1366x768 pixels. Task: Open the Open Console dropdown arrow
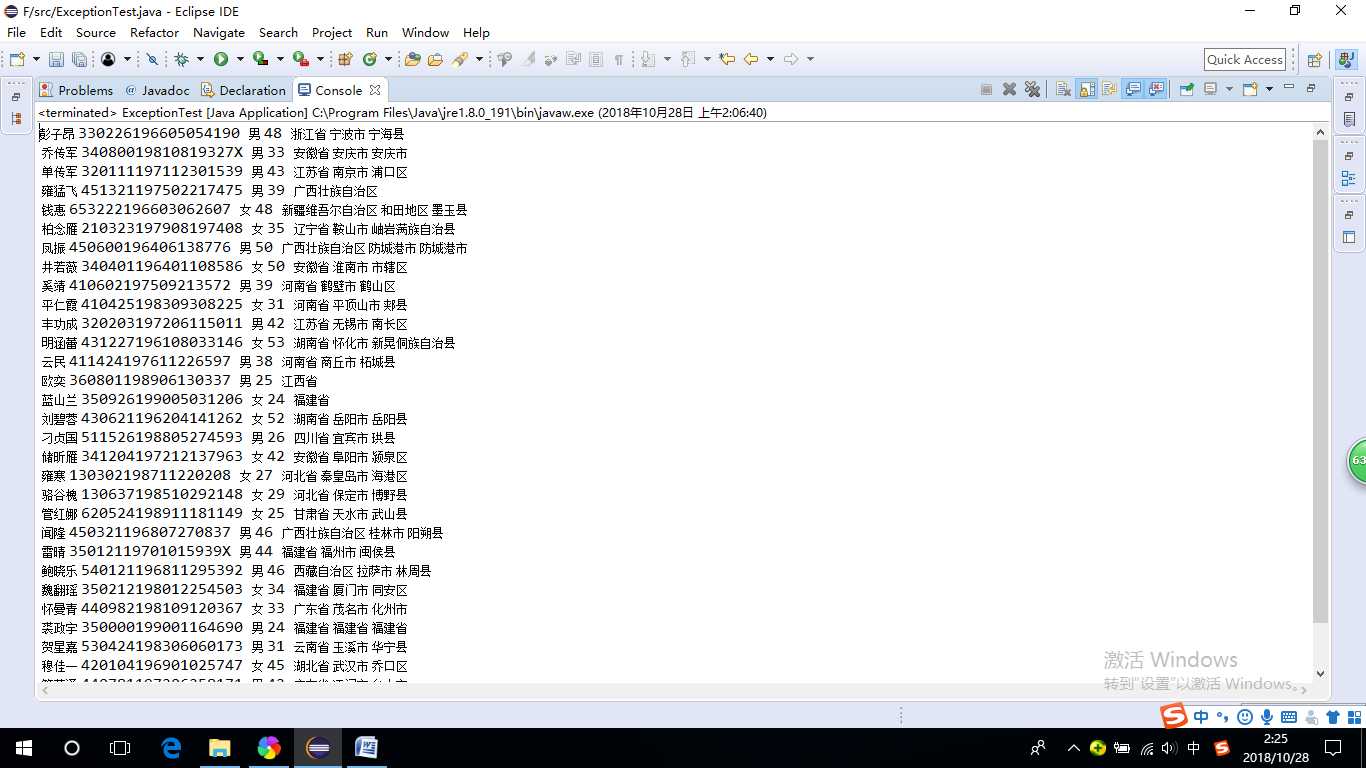(1269, 89)
